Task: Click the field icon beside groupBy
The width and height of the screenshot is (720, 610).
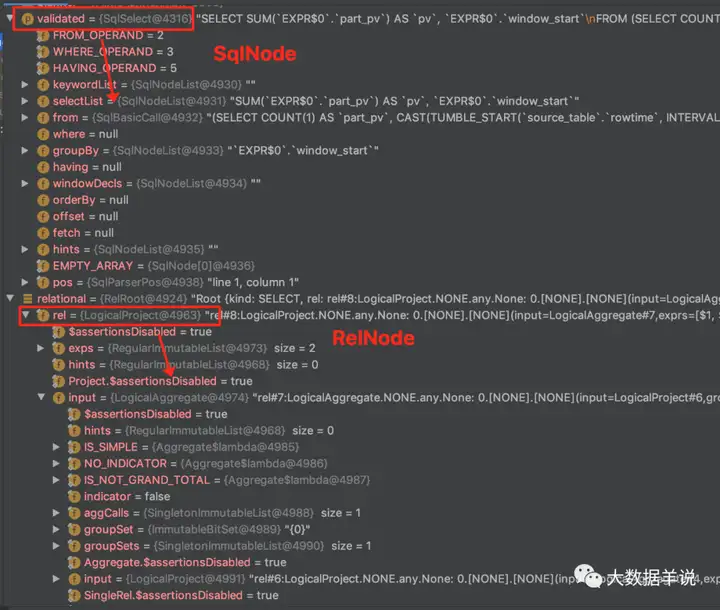Action: coord(43,151)
